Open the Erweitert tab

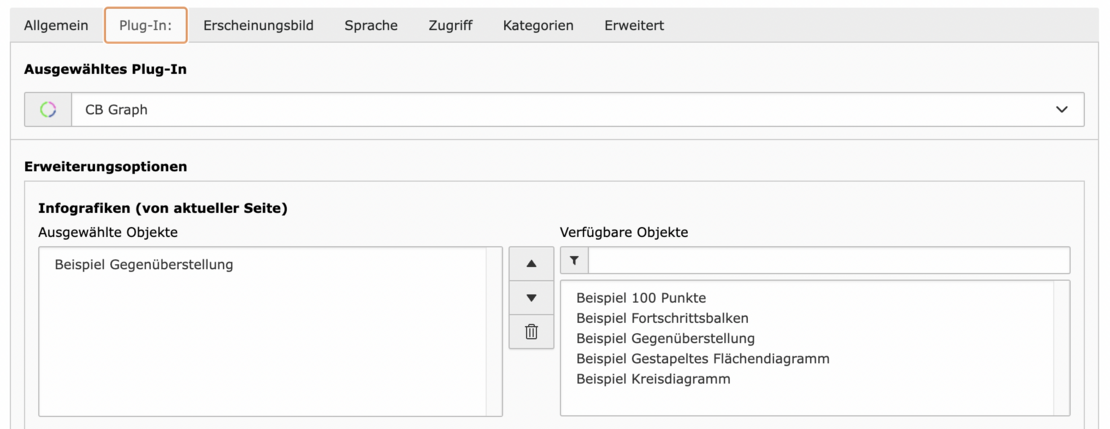[634, 25]
